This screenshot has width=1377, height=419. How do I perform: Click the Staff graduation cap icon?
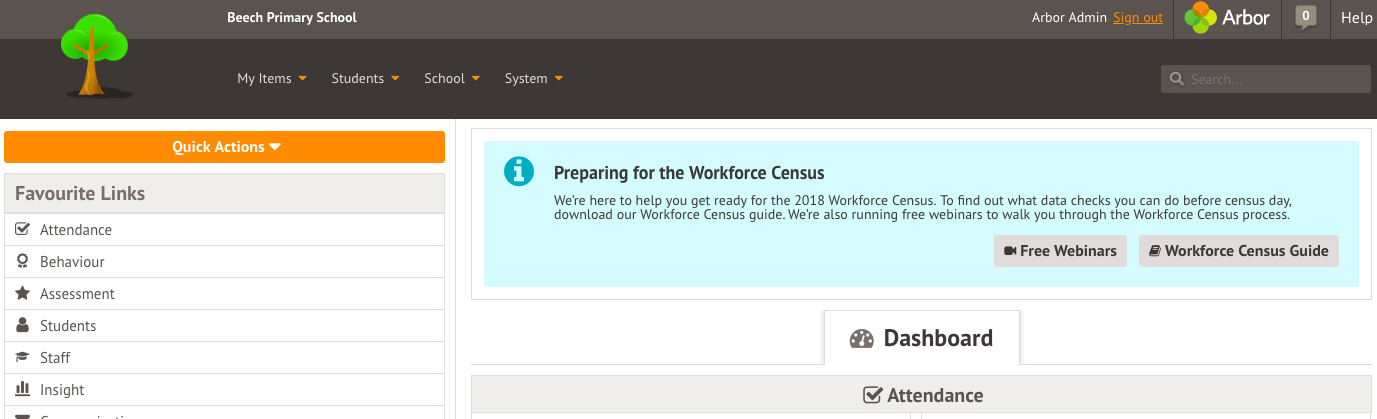22,358
